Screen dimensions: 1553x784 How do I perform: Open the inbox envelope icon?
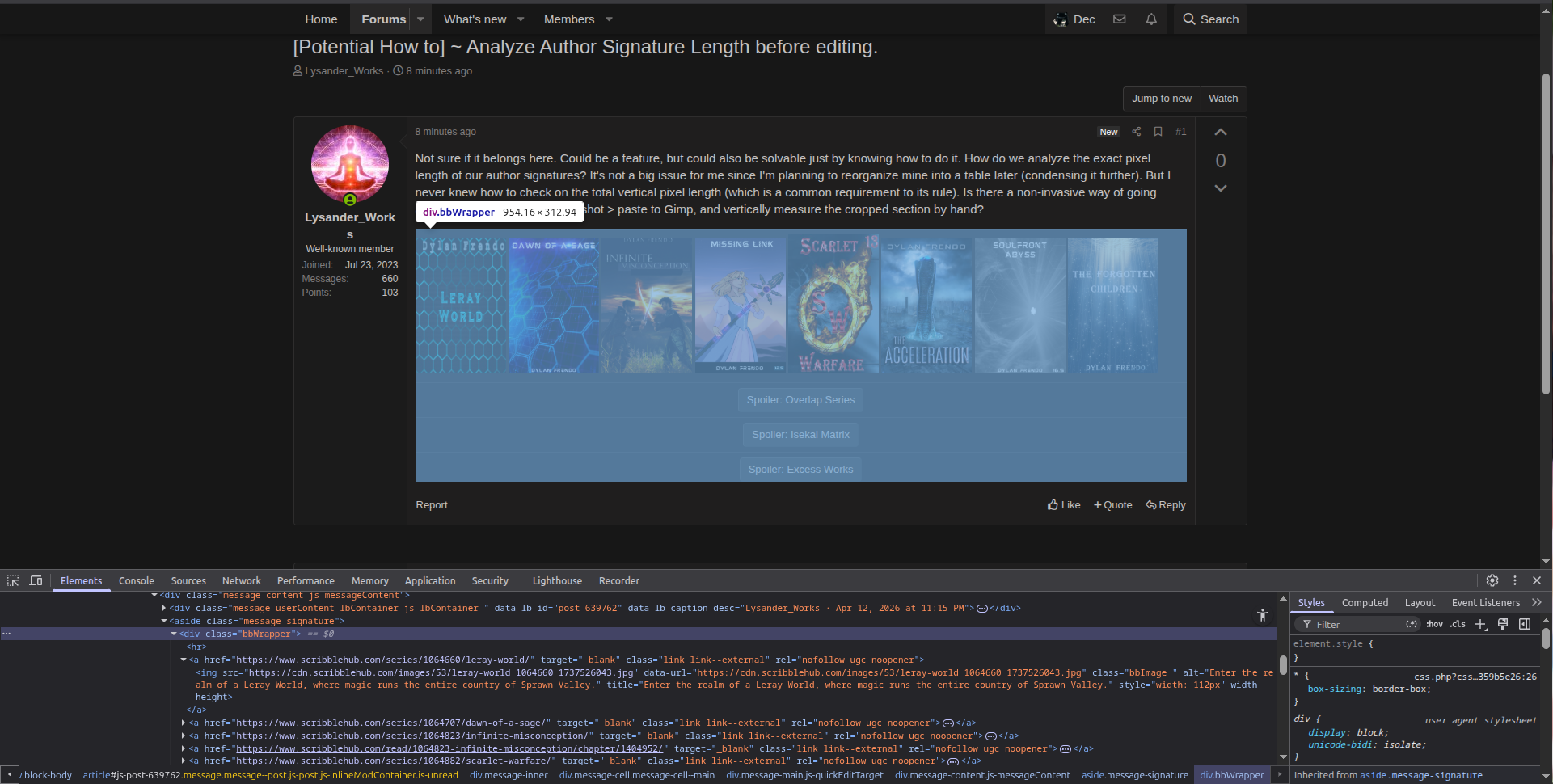click(x=1120, y=19)
